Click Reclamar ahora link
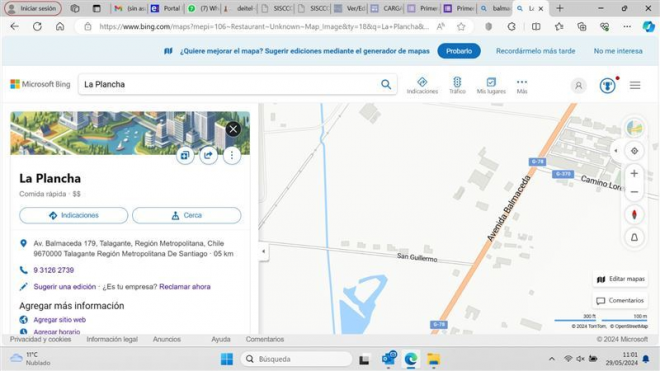The image size is (660, 371). pos(185,286)
